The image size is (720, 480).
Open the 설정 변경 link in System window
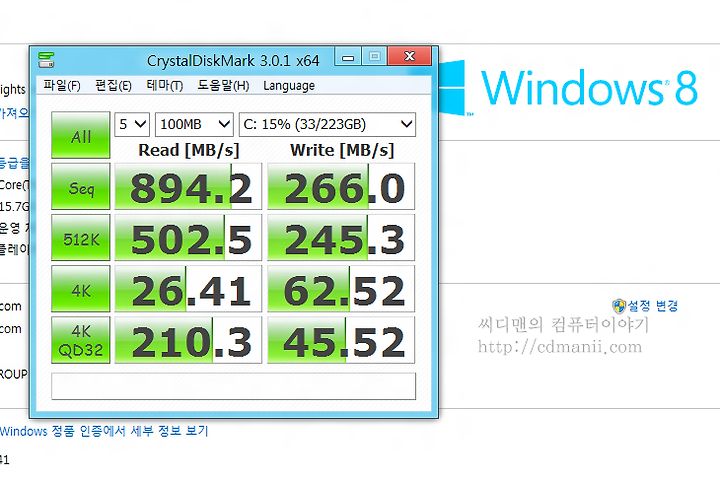(x=652, y=305)
